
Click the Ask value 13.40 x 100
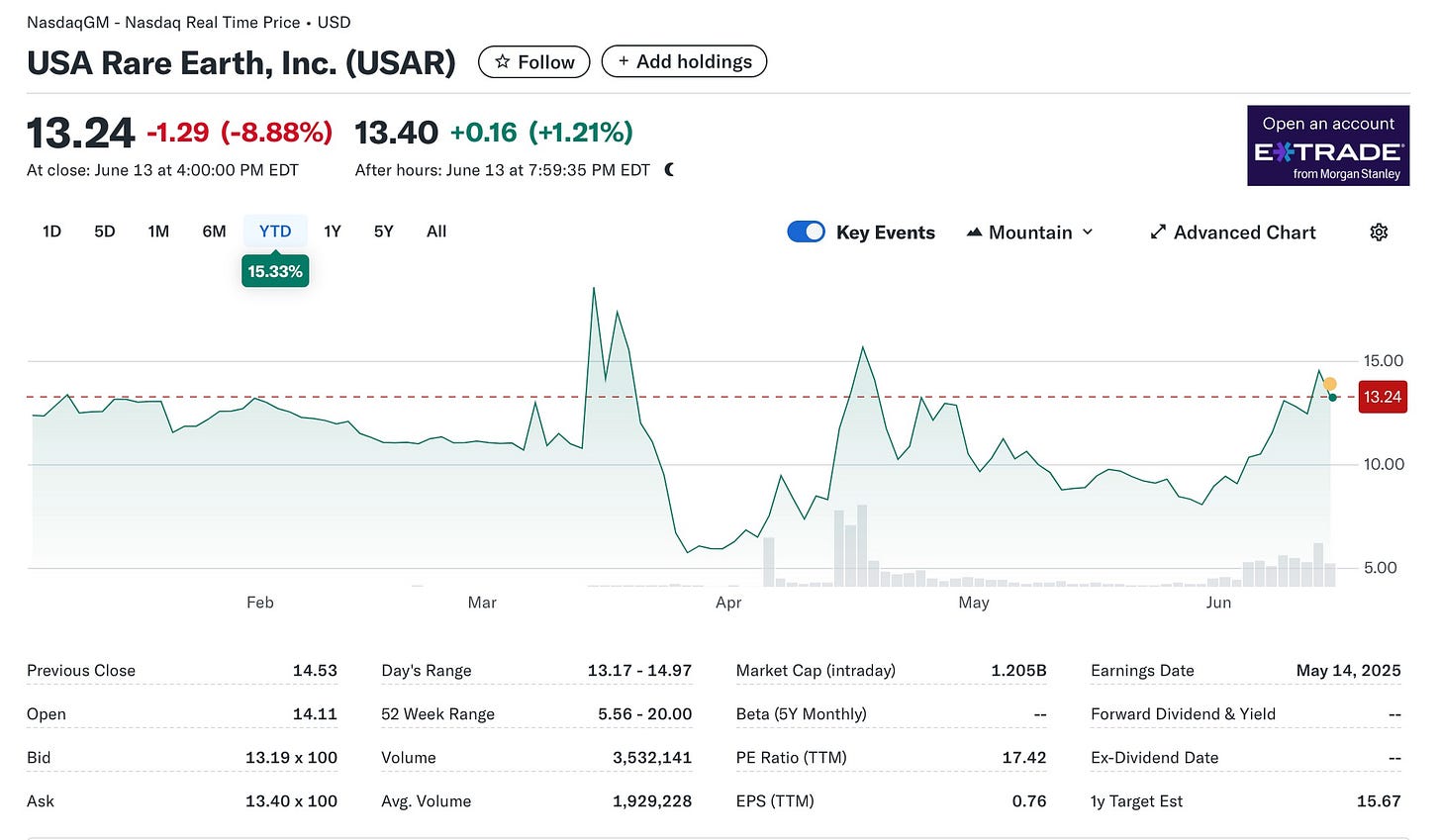coord(291,800)
